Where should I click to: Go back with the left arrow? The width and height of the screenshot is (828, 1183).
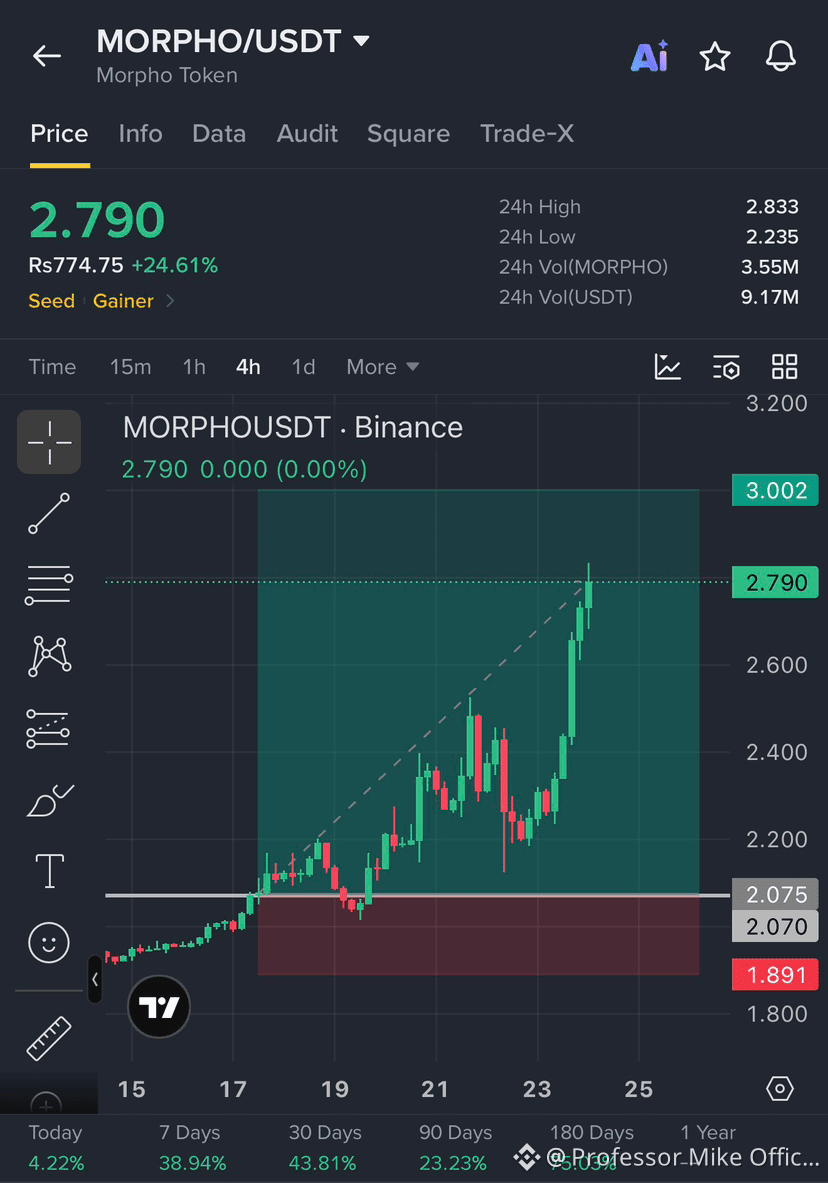[x=47, y=56]
